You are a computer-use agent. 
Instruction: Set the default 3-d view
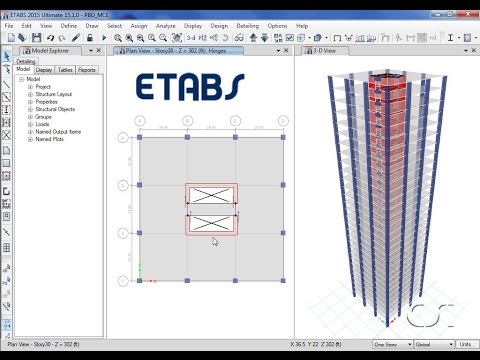[x=191, y=38]
